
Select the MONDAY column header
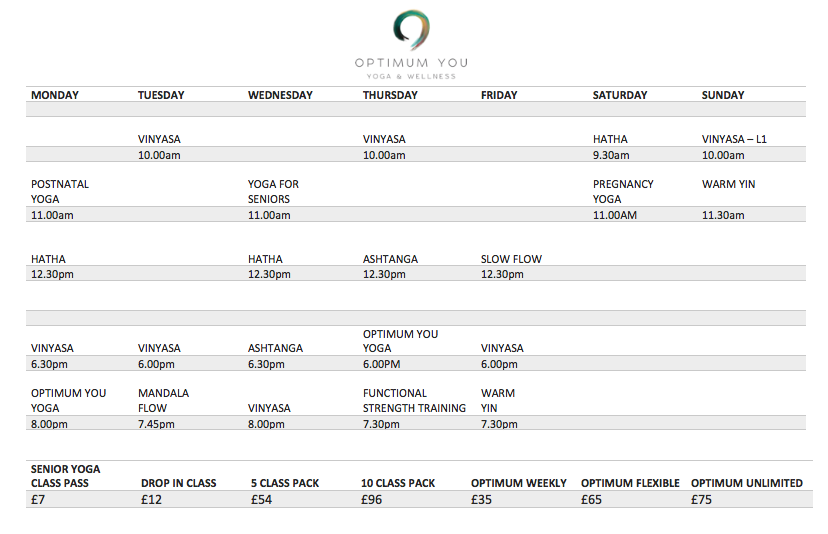point(55,96)
